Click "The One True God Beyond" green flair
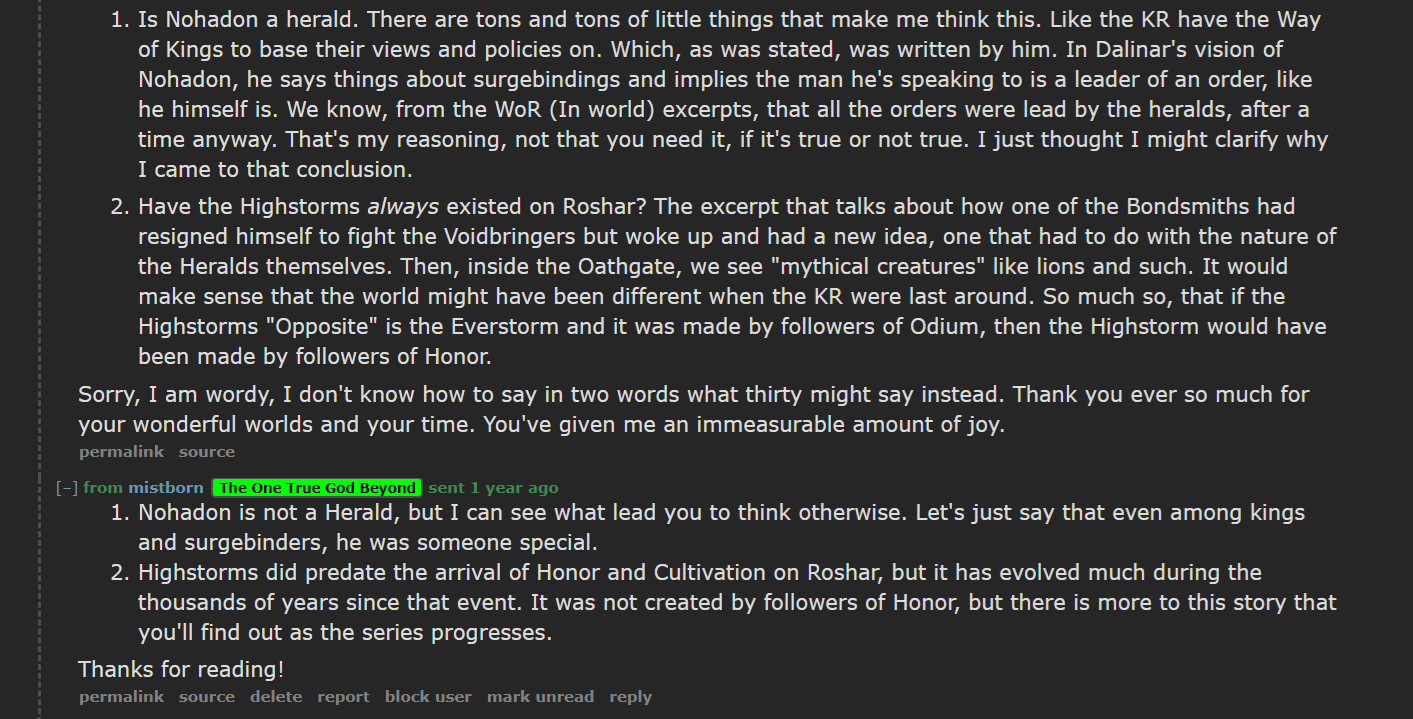 (317, 488)
